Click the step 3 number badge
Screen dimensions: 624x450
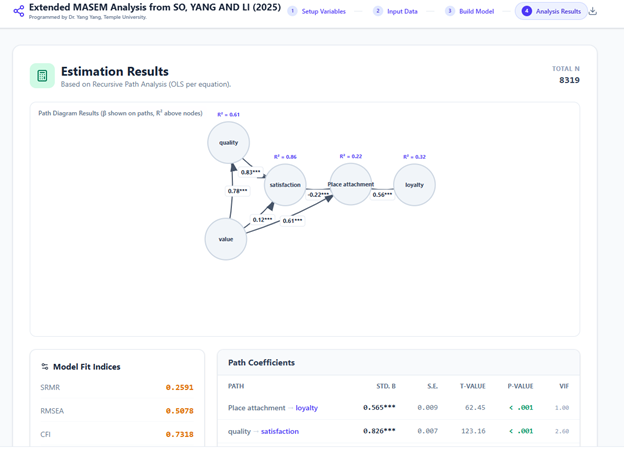(x=450, y=11)
